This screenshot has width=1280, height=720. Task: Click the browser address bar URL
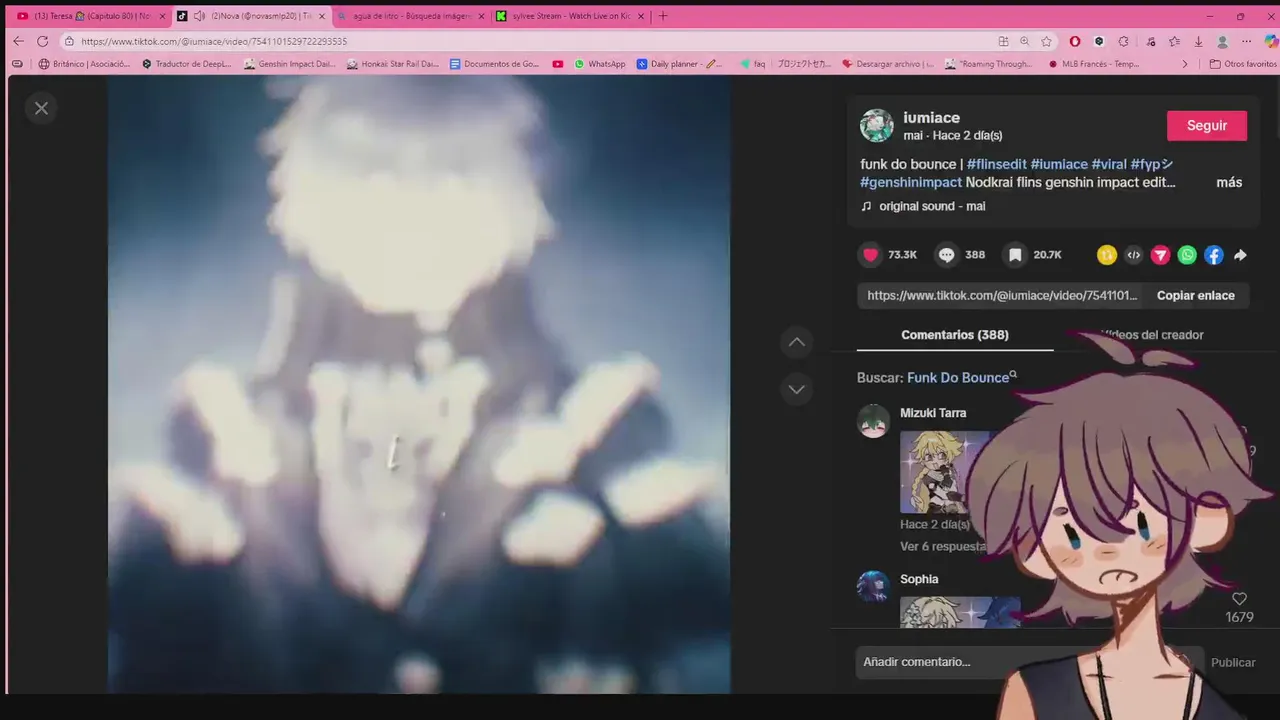[214, 41]
